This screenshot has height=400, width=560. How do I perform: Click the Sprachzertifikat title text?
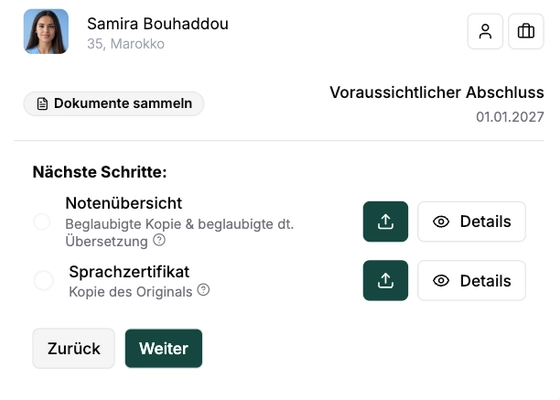(x=129, y=272)
